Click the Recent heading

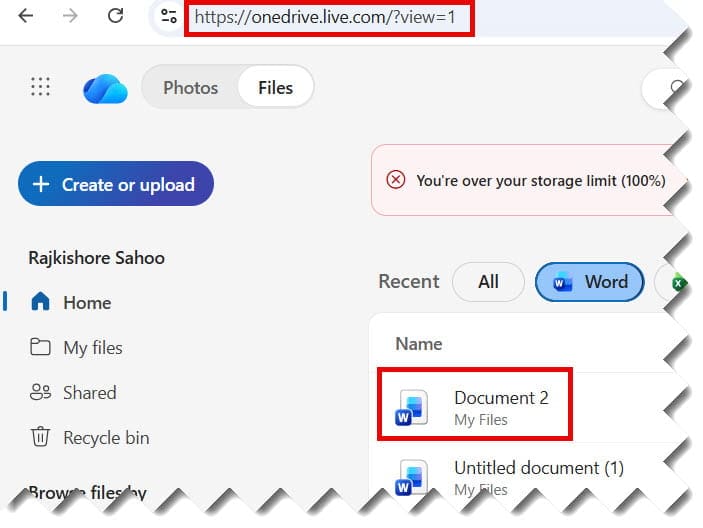[x=409, y=281]
